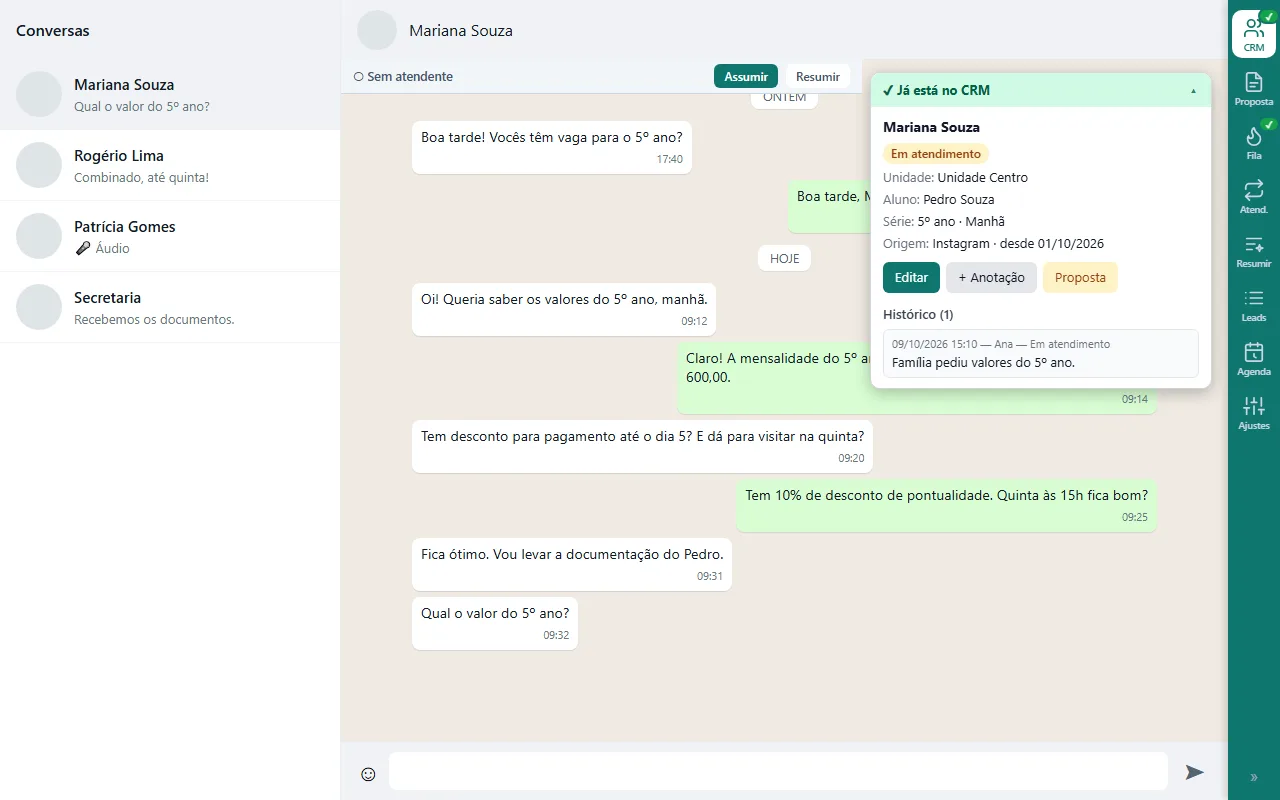1280x800 pixels.
Task: Click the Assumir button
Action: click(746, 76)
